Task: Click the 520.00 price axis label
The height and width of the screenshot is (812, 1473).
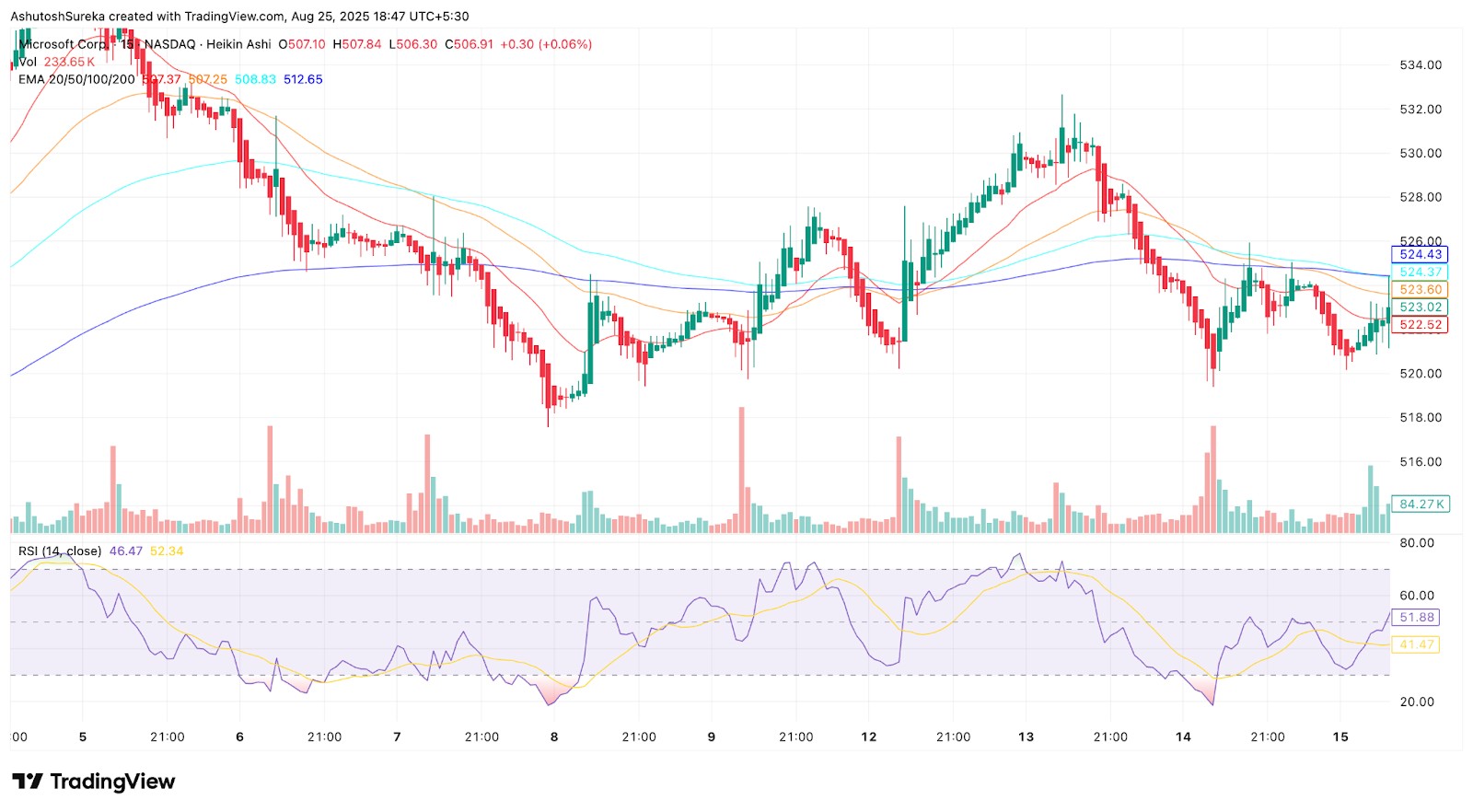Action: [x=1421, y=374]
